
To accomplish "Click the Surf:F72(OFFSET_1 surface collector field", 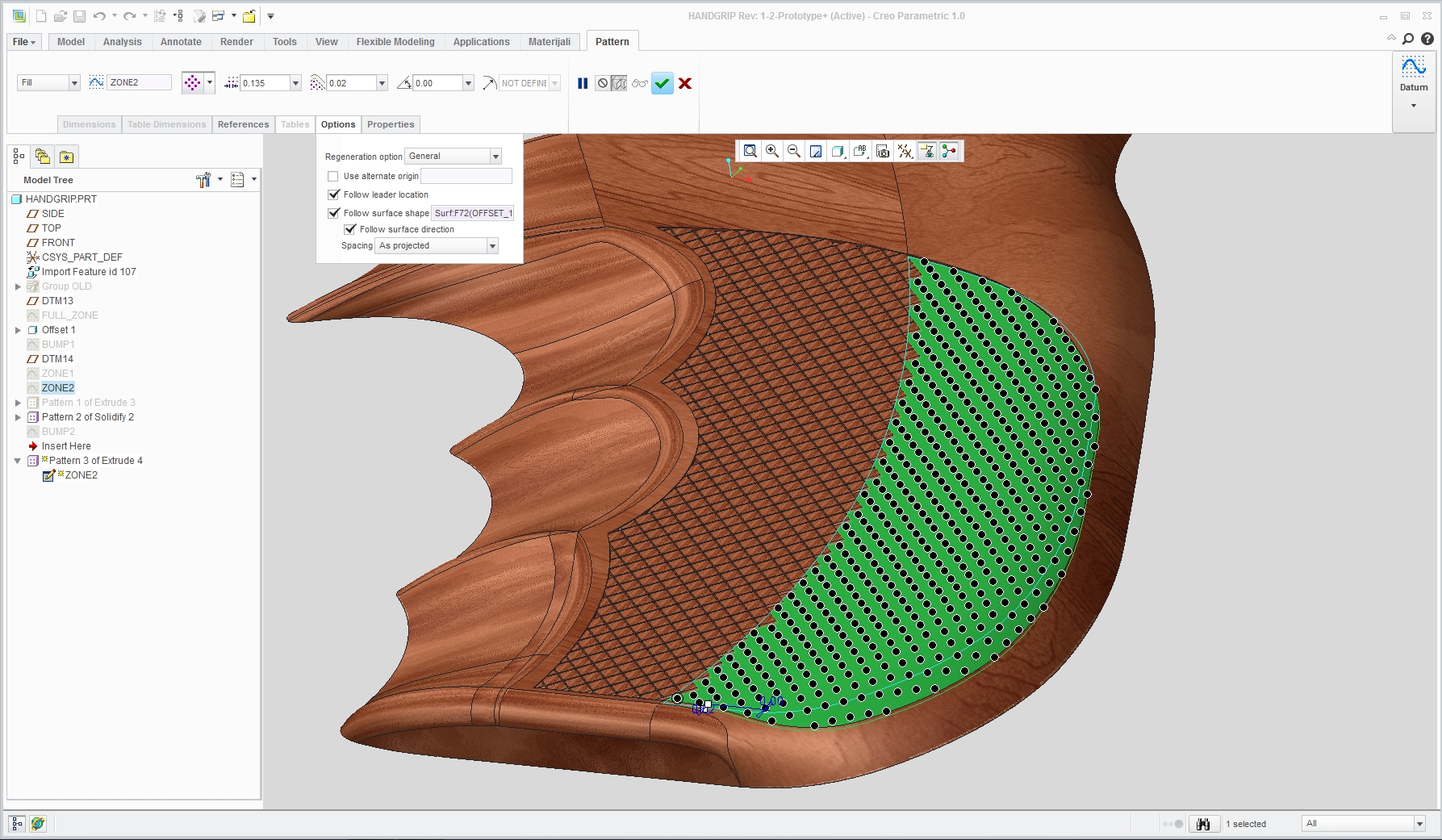I will (473, 213).
